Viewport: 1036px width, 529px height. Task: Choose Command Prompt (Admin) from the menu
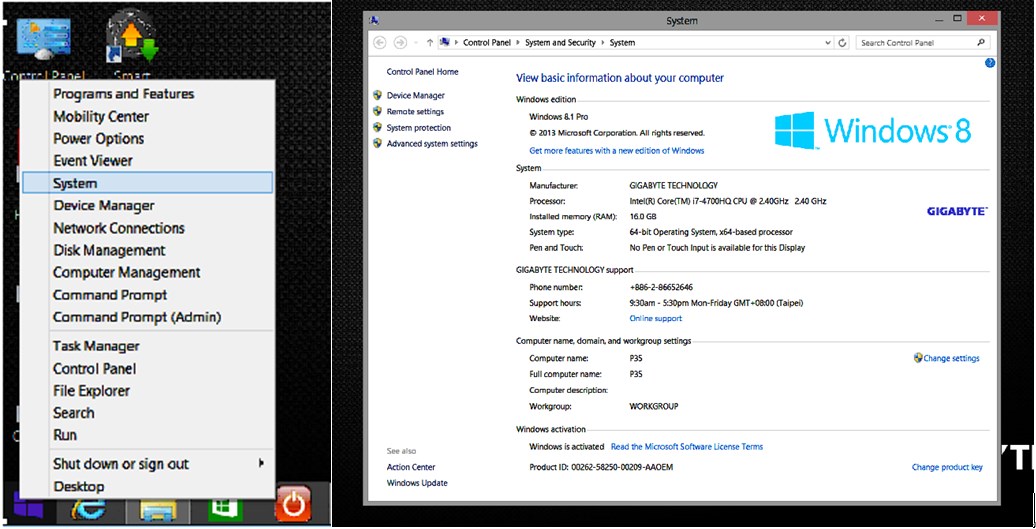137,318
